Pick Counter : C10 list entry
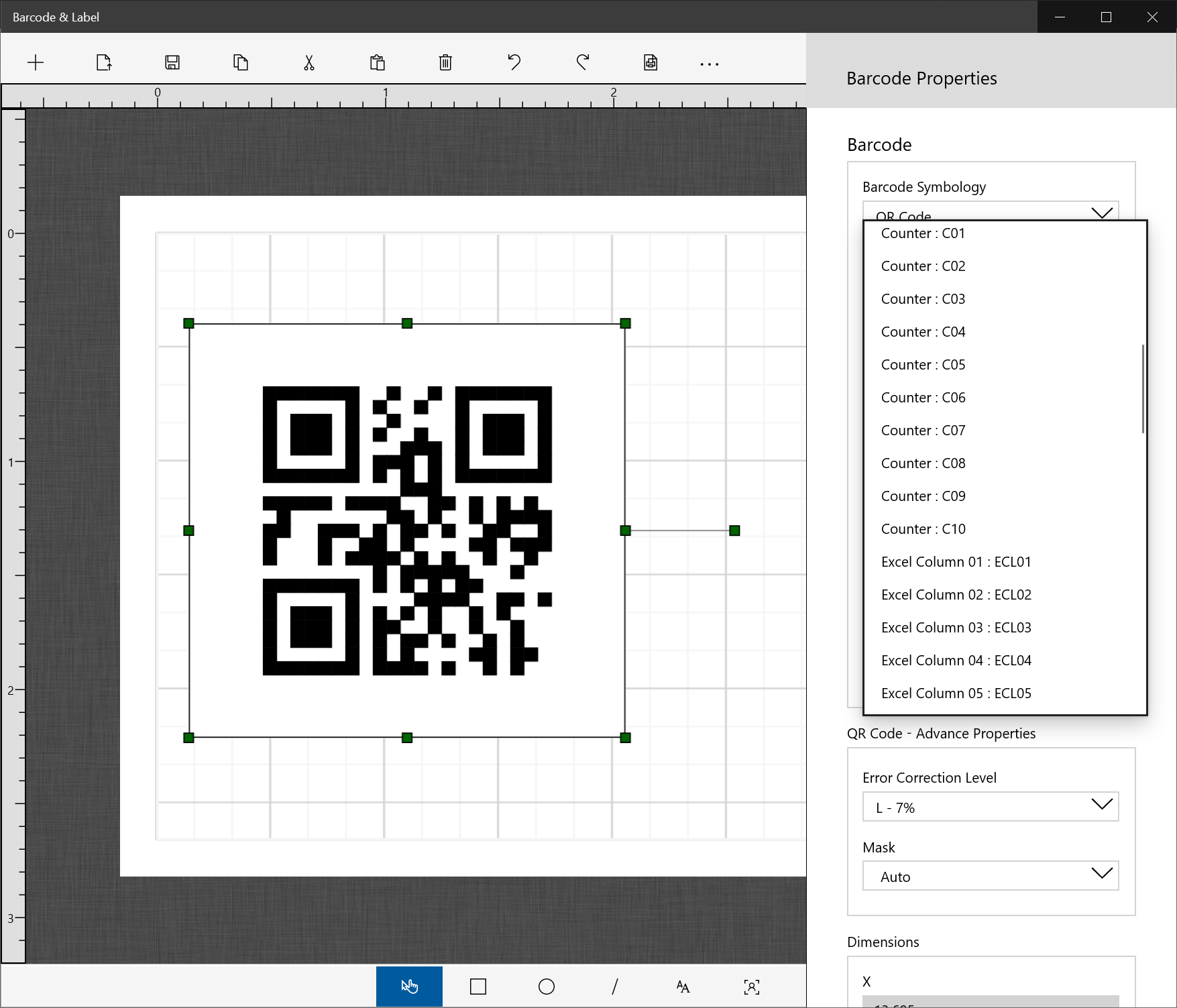 1005,529
